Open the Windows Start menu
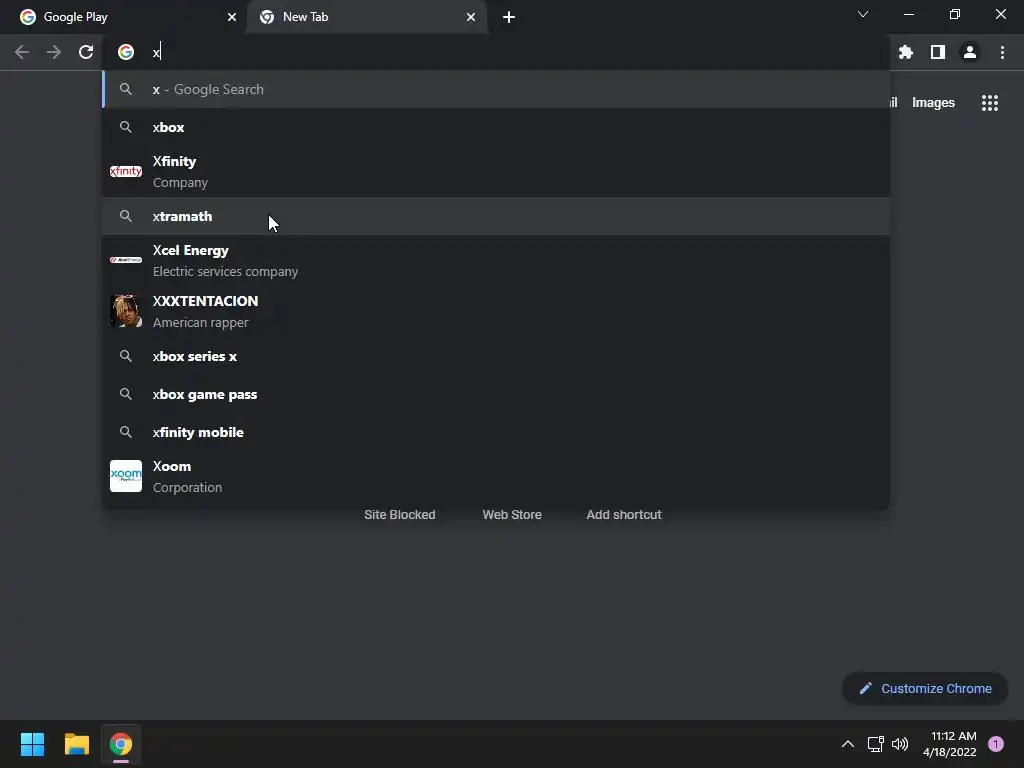 pos(32,744)
